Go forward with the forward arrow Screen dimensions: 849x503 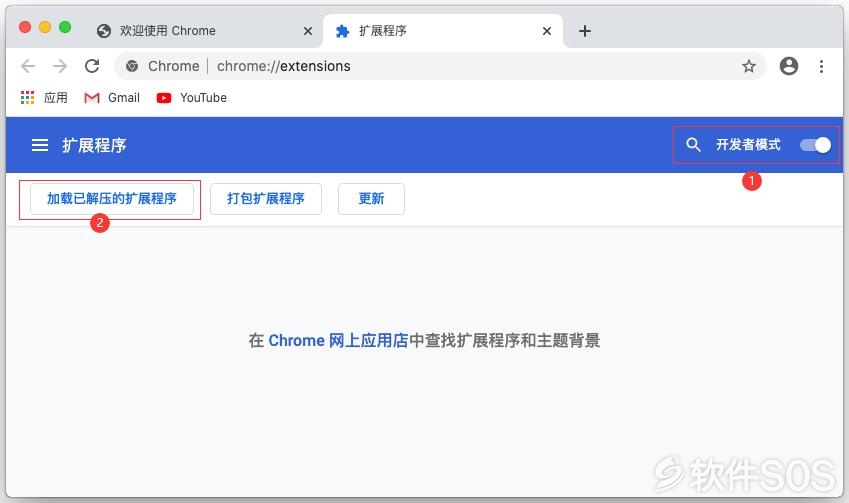[60, 66]
